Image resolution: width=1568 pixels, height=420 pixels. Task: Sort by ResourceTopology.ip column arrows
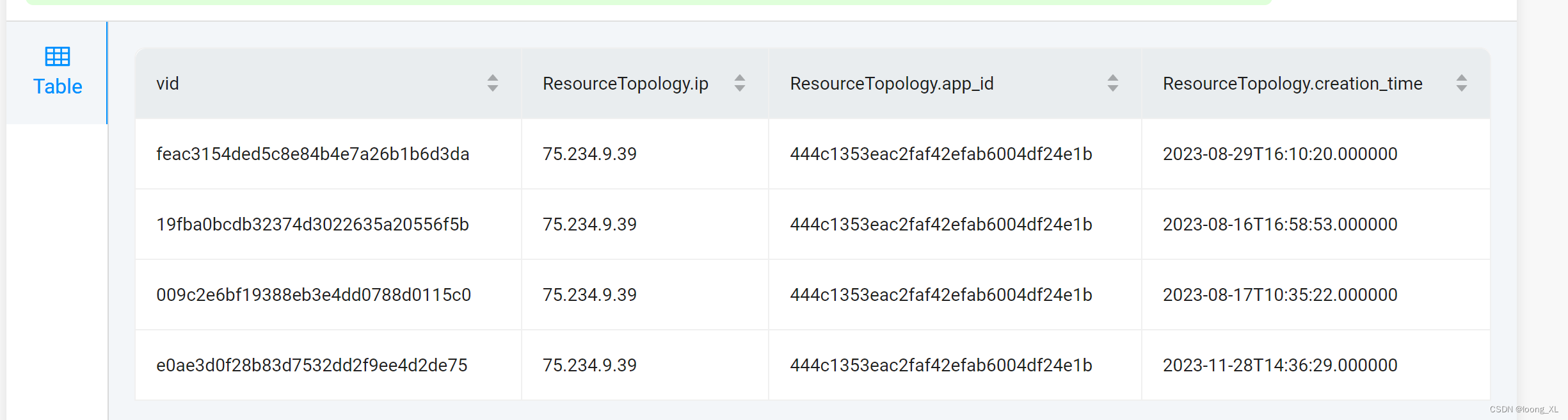739,83
